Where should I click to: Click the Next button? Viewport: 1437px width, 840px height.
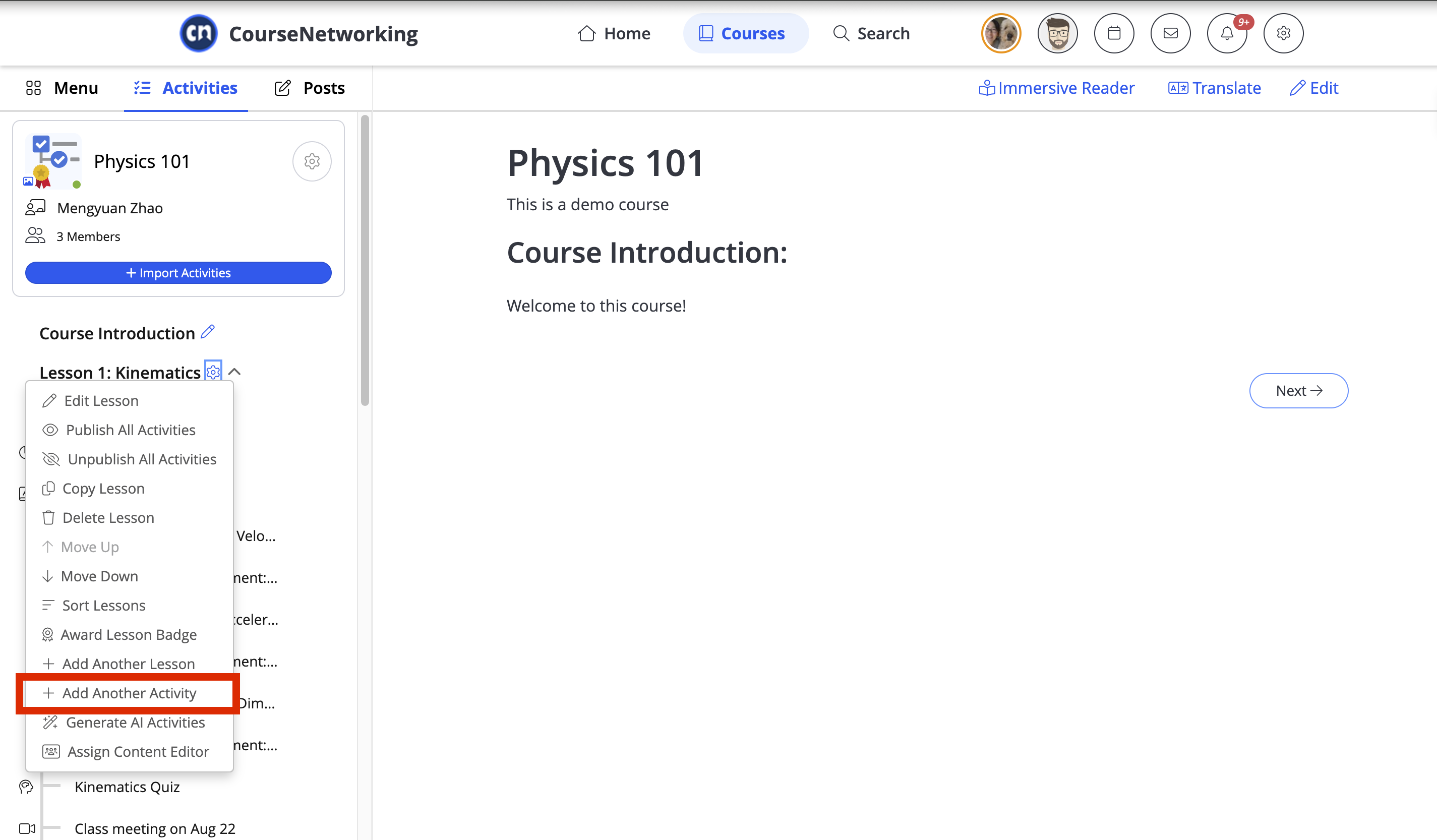[1298, 391]
